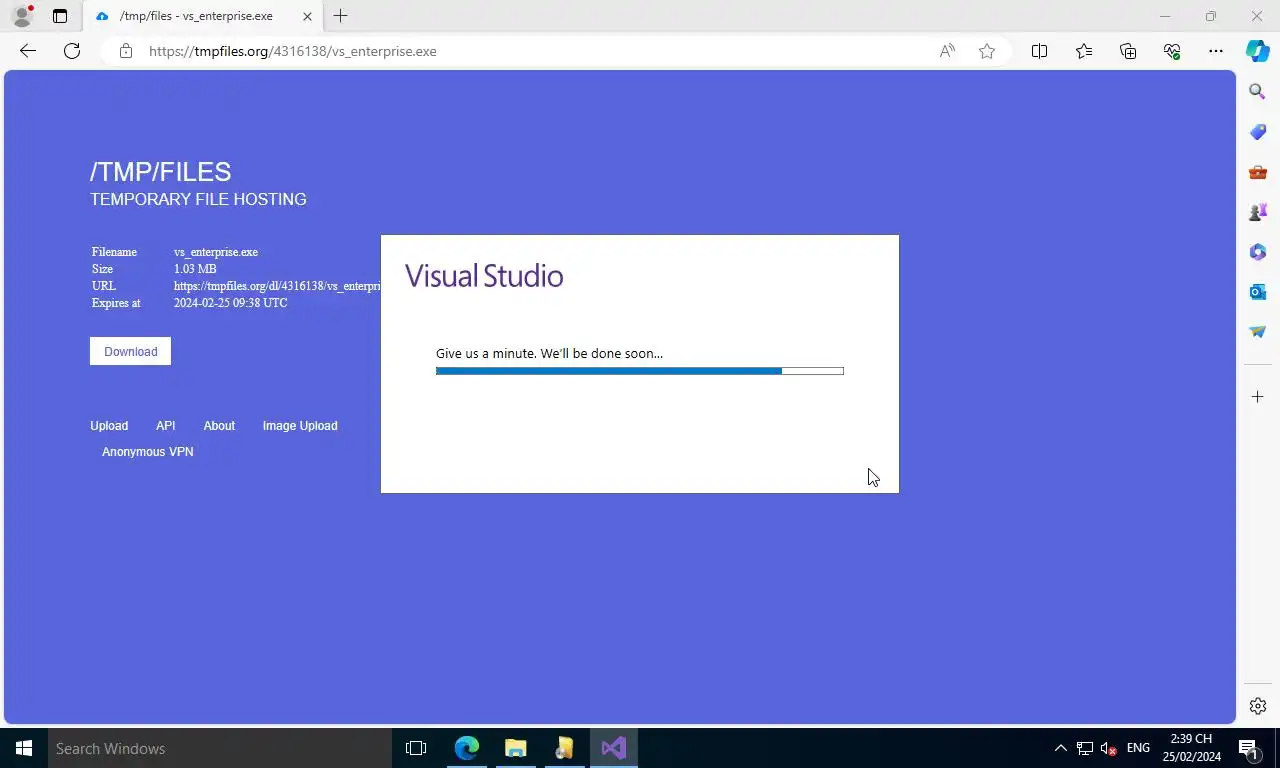Click the Download button
Screen dimensions: 1280x768
coord(130,351)
